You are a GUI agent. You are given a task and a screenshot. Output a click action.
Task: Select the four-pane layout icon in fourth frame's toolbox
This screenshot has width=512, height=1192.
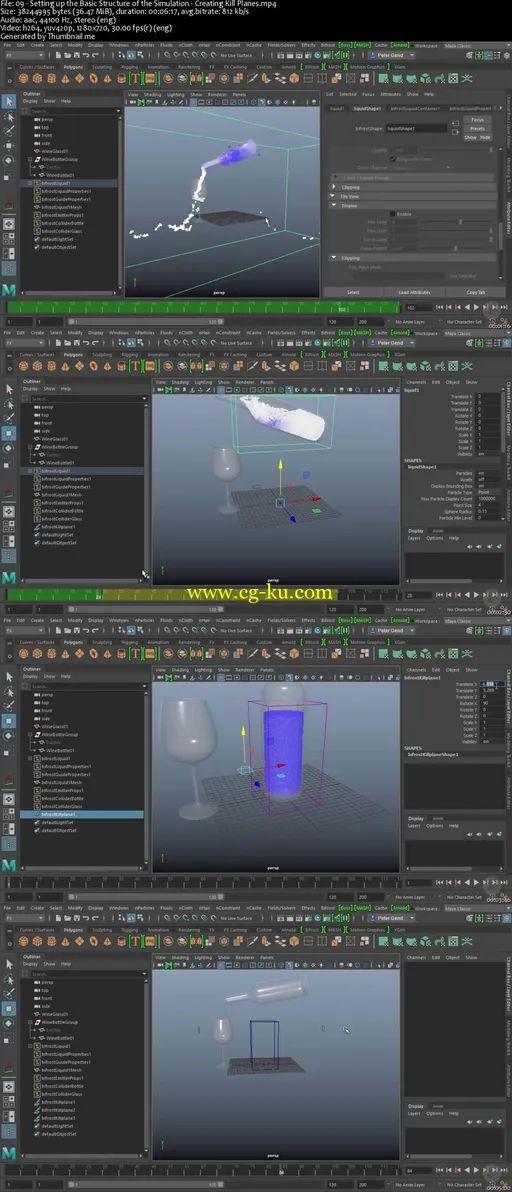click(8, 1102)
